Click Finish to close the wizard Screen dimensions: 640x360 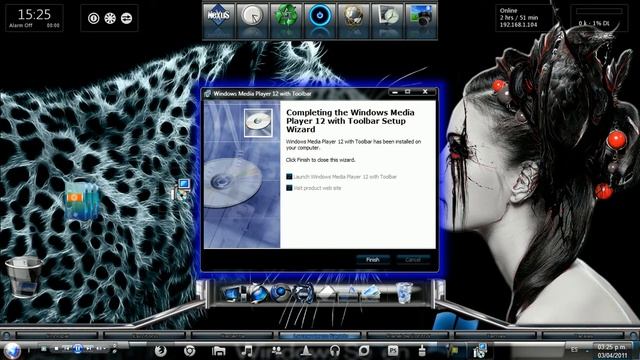click(x=373, y=260)
